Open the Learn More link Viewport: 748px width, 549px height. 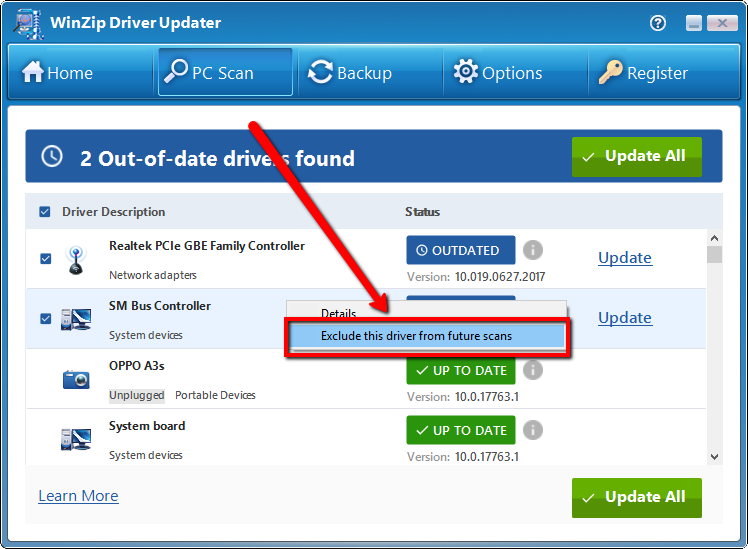[78, 496]
